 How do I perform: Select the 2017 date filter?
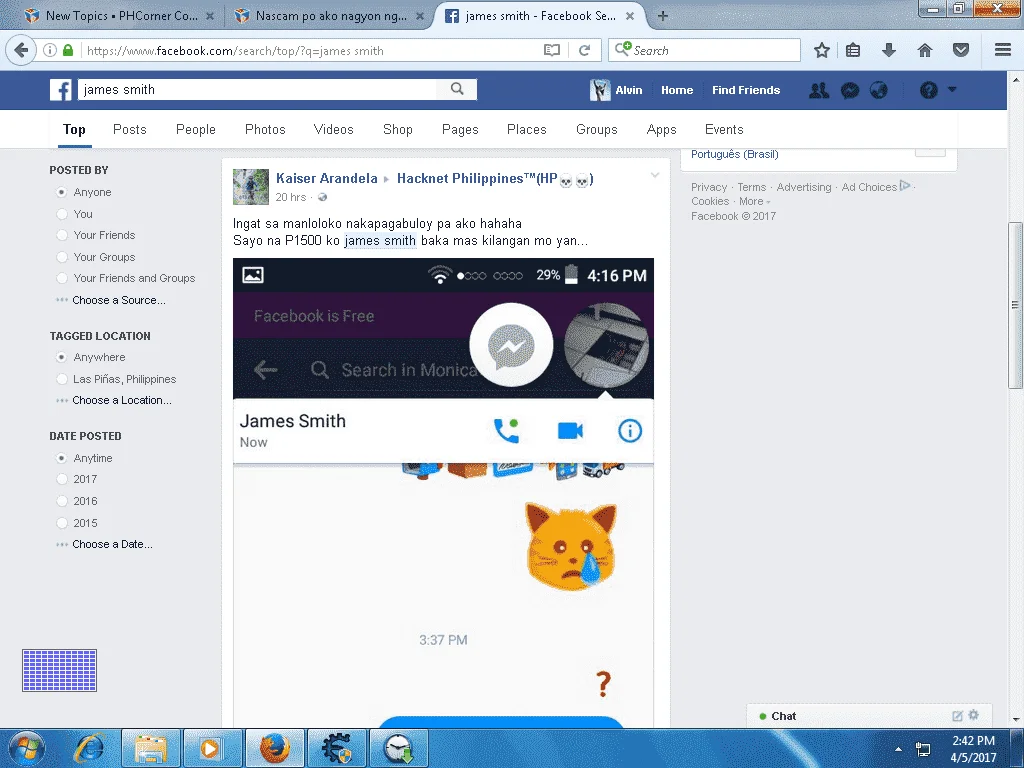pos(61,479)
